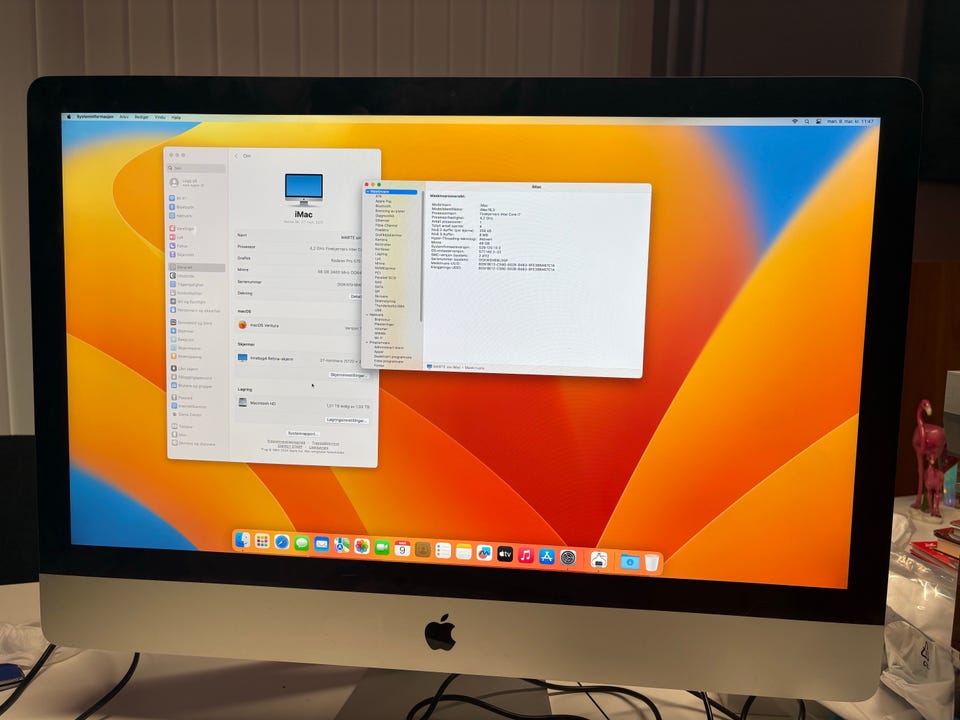Viewport: 960px width, 720px height.
Task: Click the Detaljer button next to Dekning
Action: tap(356, 296)
